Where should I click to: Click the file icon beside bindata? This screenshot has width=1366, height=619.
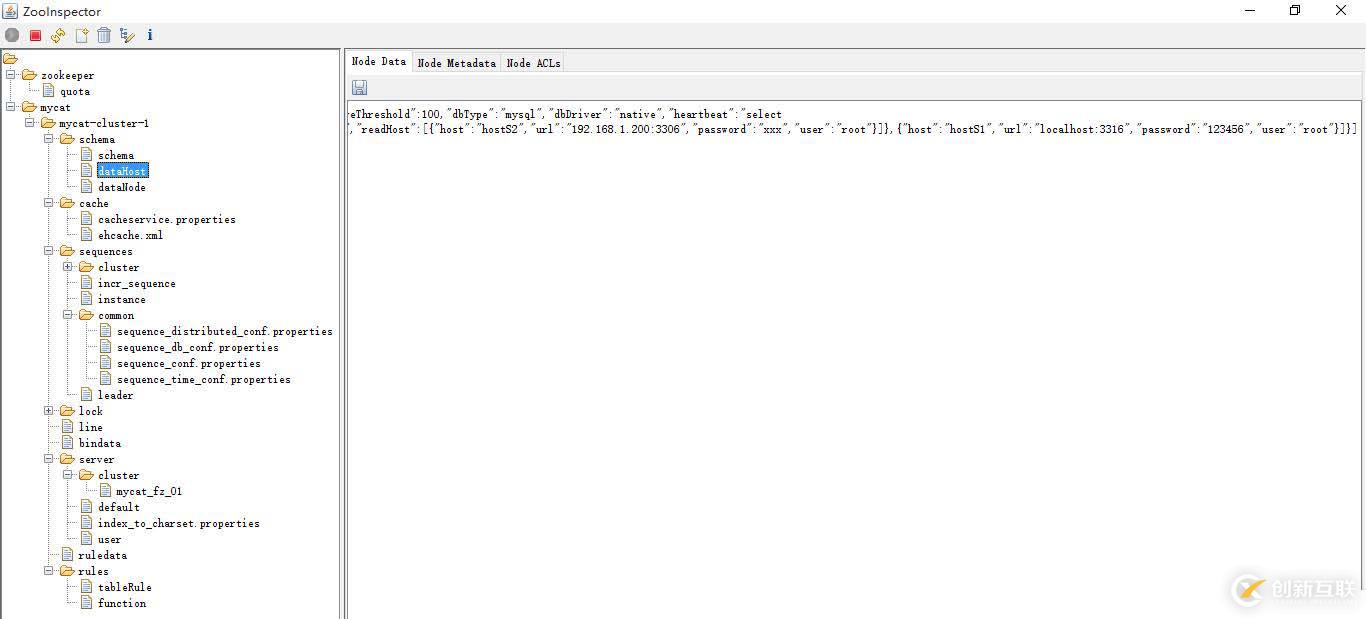point(68,443)
